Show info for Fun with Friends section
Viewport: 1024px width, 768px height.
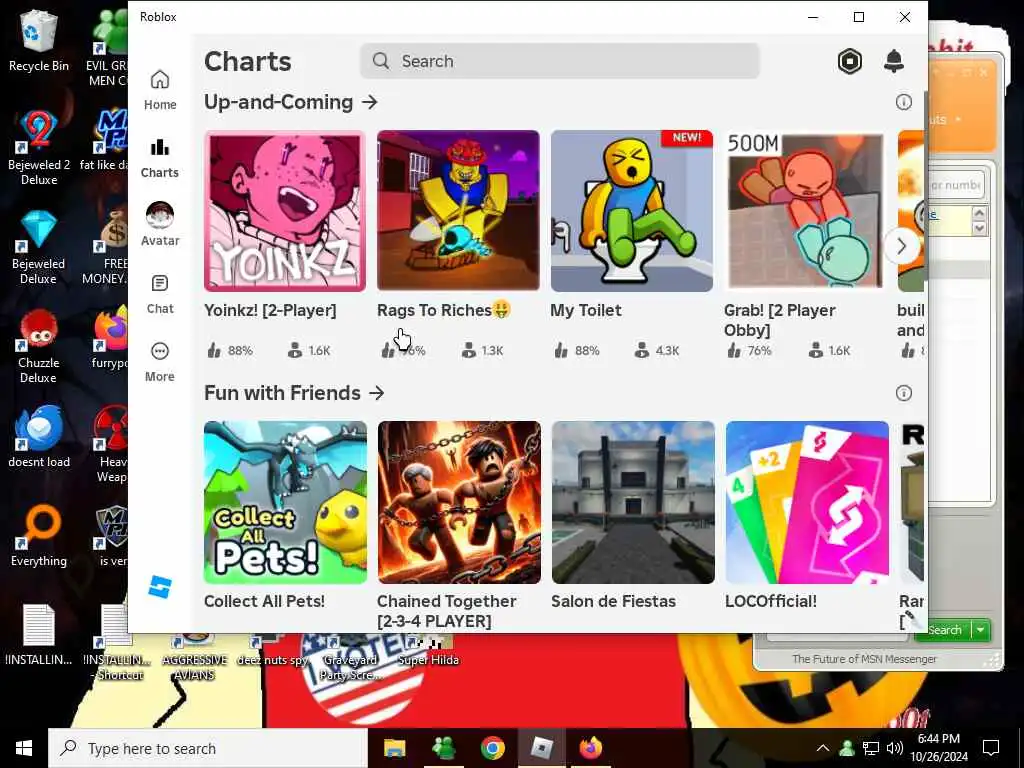click(903, 393)
